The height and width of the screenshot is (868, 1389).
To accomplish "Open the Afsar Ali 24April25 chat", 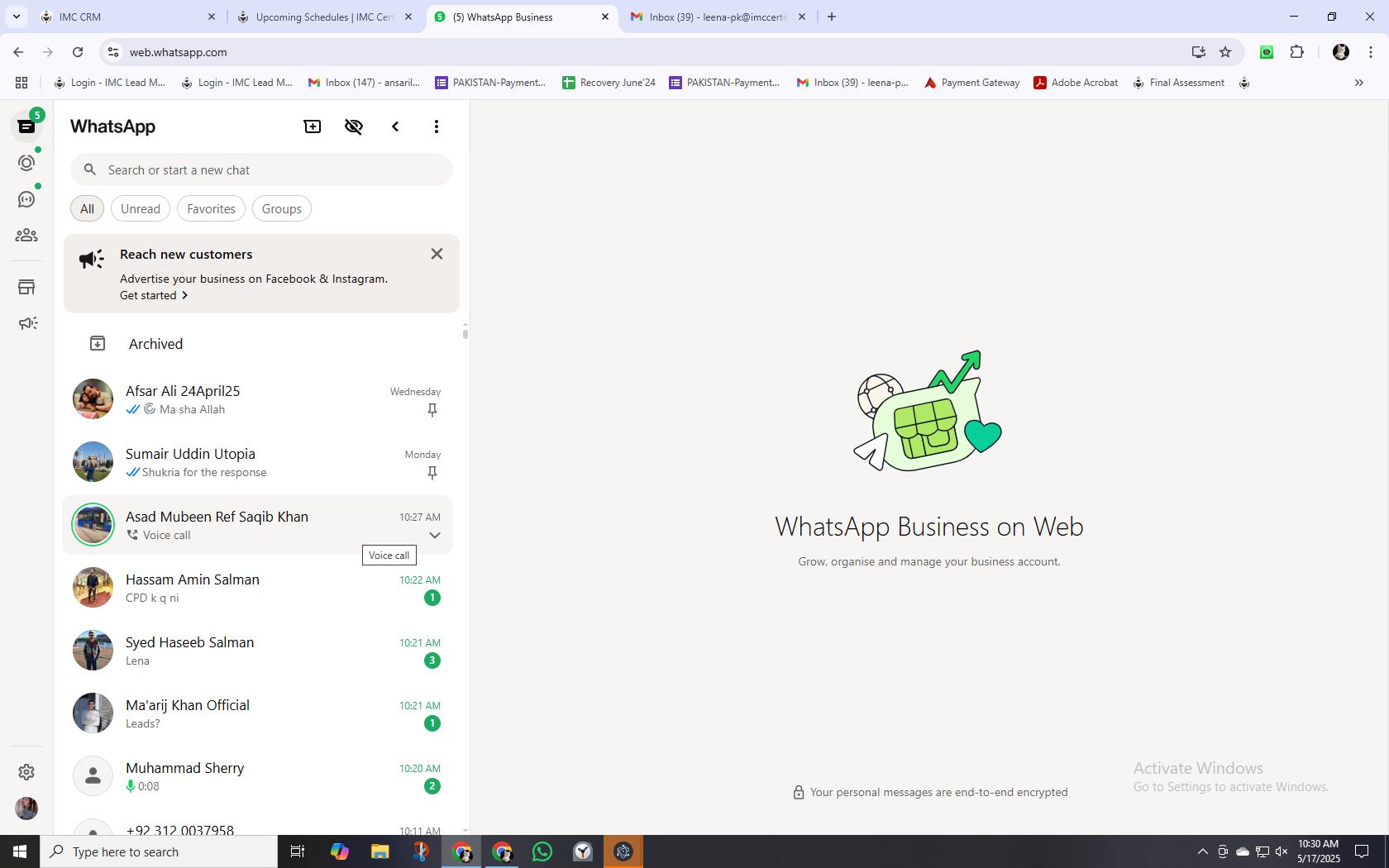I will (258, 400).
